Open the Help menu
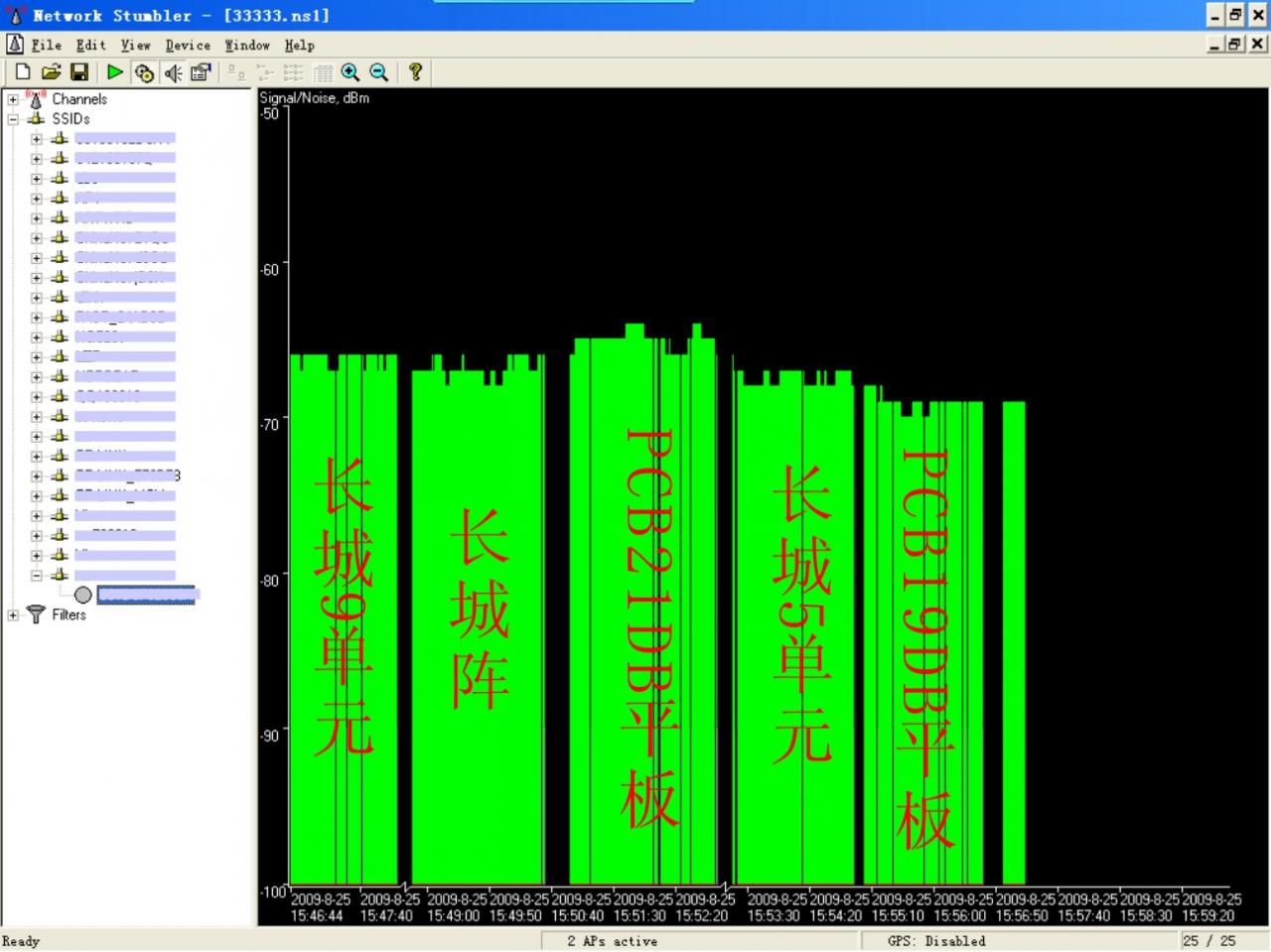The image size is (1271, 952). coord(299,45)
